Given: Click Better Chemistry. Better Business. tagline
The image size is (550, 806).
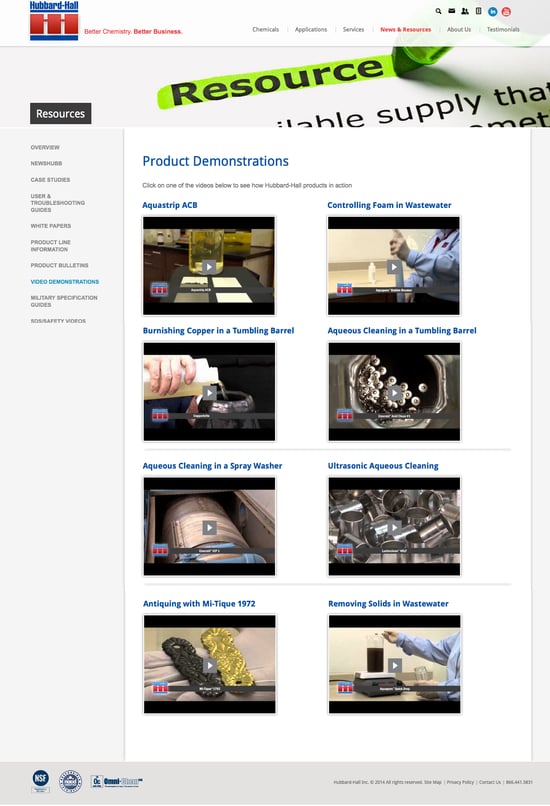Looking at the screenshot, I should (x=134, y=31).
